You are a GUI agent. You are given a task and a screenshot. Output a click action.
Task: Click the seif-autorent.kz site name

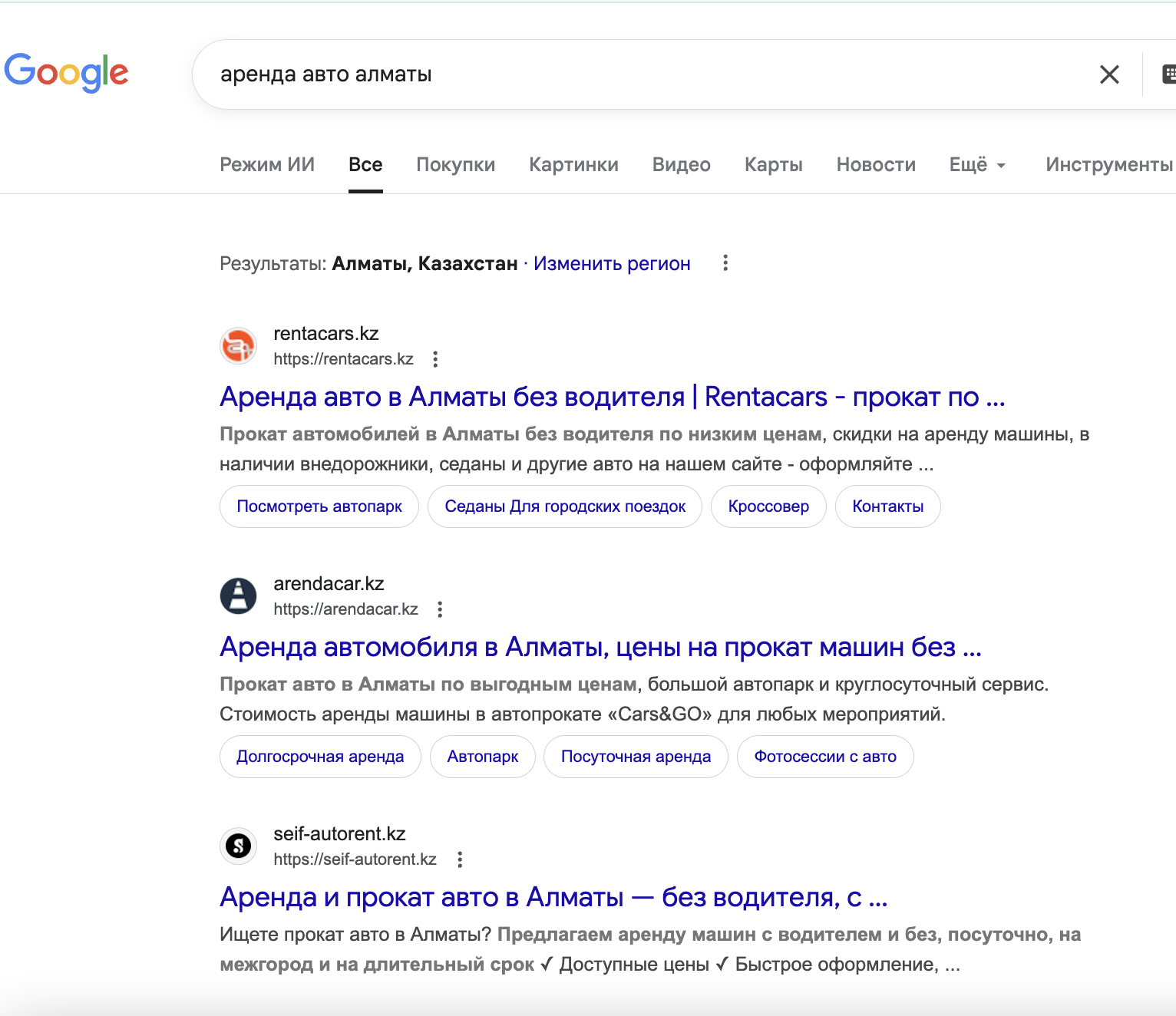(x=339, y=833)
